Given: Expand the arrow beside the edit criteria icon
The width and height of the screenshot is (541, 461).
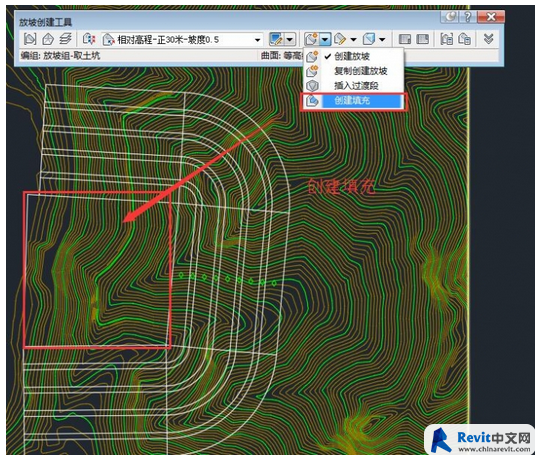Looking at the screenshot, I should point(290,39).
